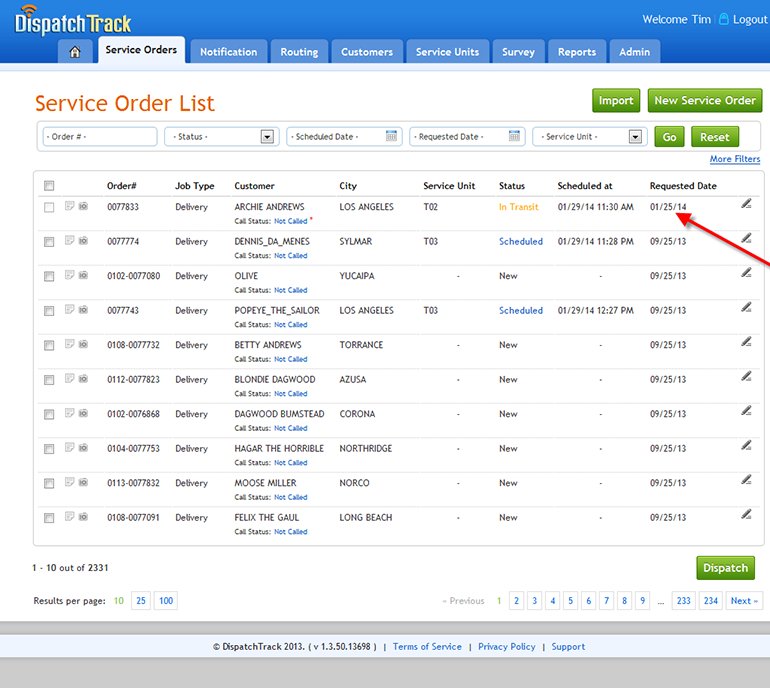Expand More Filters options

point(734,159)
